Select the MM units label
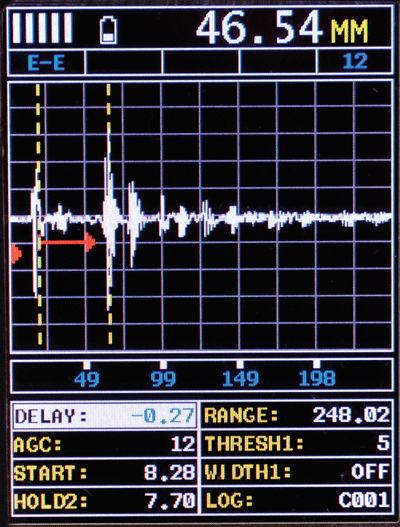This screenshot has height=527, width=400. tap(350, 31)
